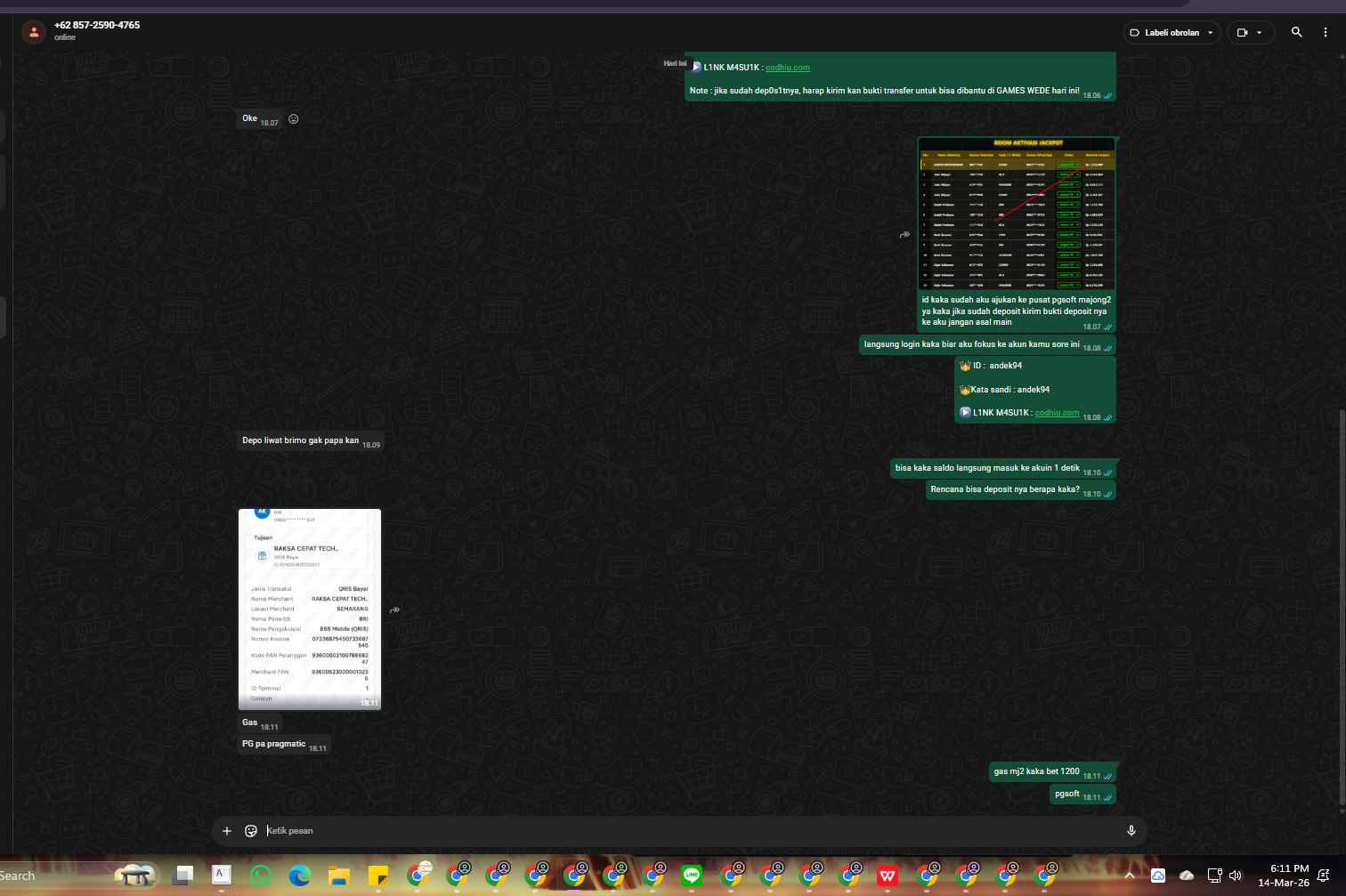Open Microsoft Edge from the taskbar
This screenshot has width=1346, height=896.
click(299, 876)
